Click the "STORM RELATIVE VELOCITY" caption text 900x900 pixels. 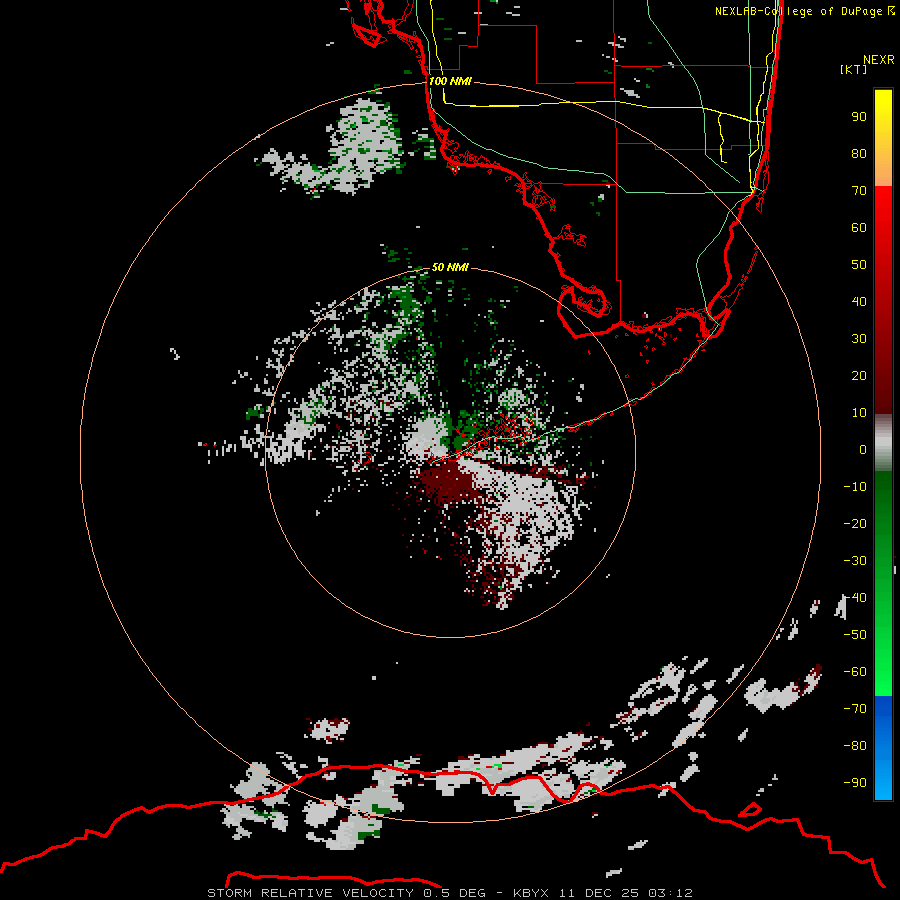click(x=311, y=893)
